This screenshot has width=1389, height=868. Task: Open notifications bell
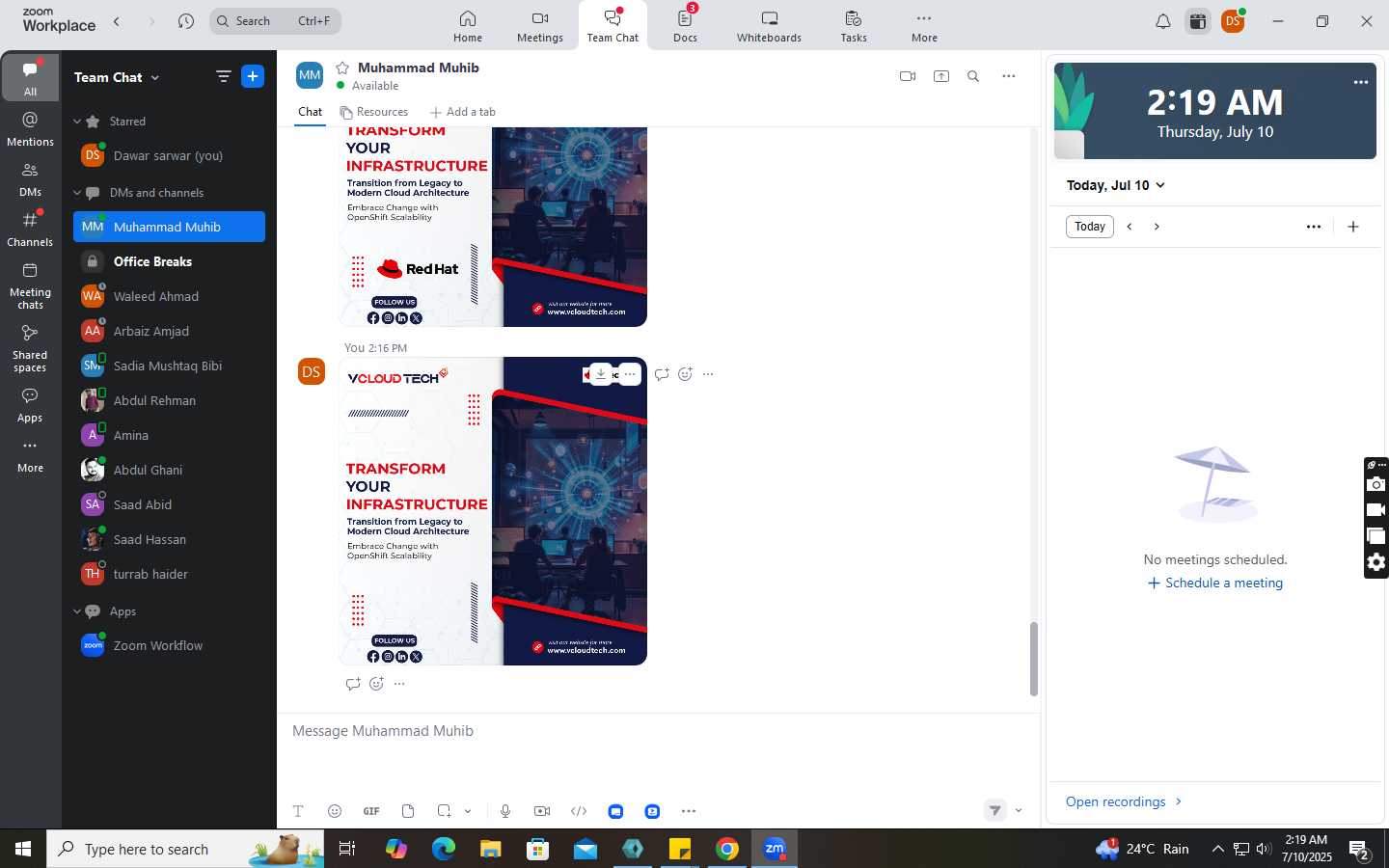pos(1163,21)
